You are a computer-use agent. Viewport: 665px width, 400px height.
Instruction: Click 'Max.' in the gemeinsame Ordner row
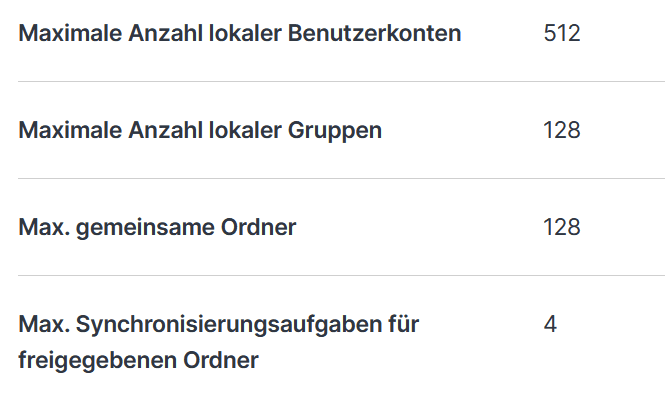point(44,227)
